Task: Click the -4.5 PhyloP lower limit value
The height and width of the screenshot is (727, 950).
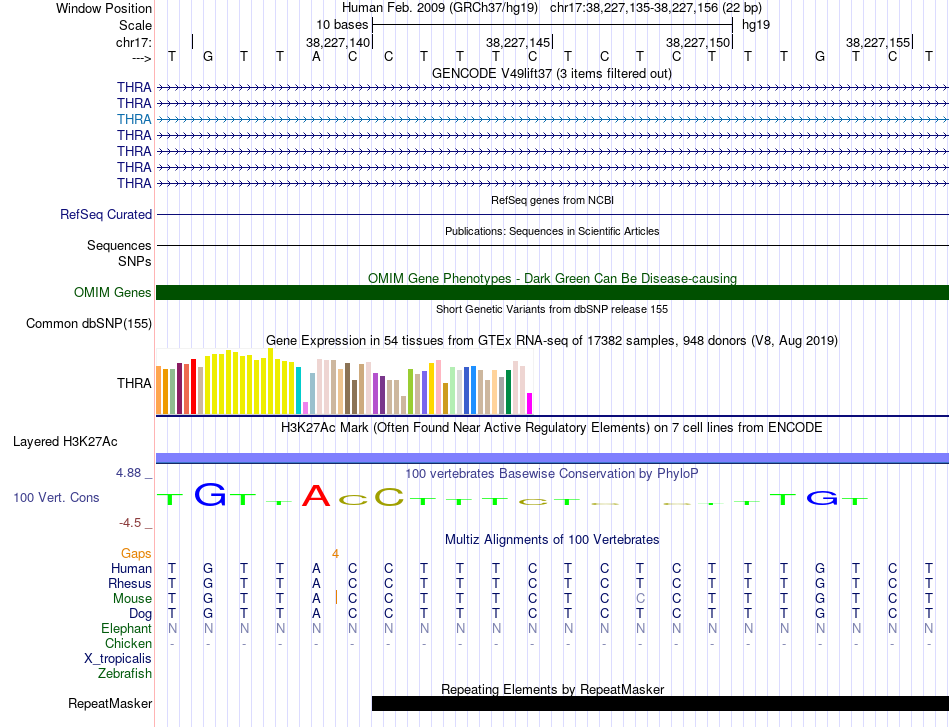Action: pos(130,523)
